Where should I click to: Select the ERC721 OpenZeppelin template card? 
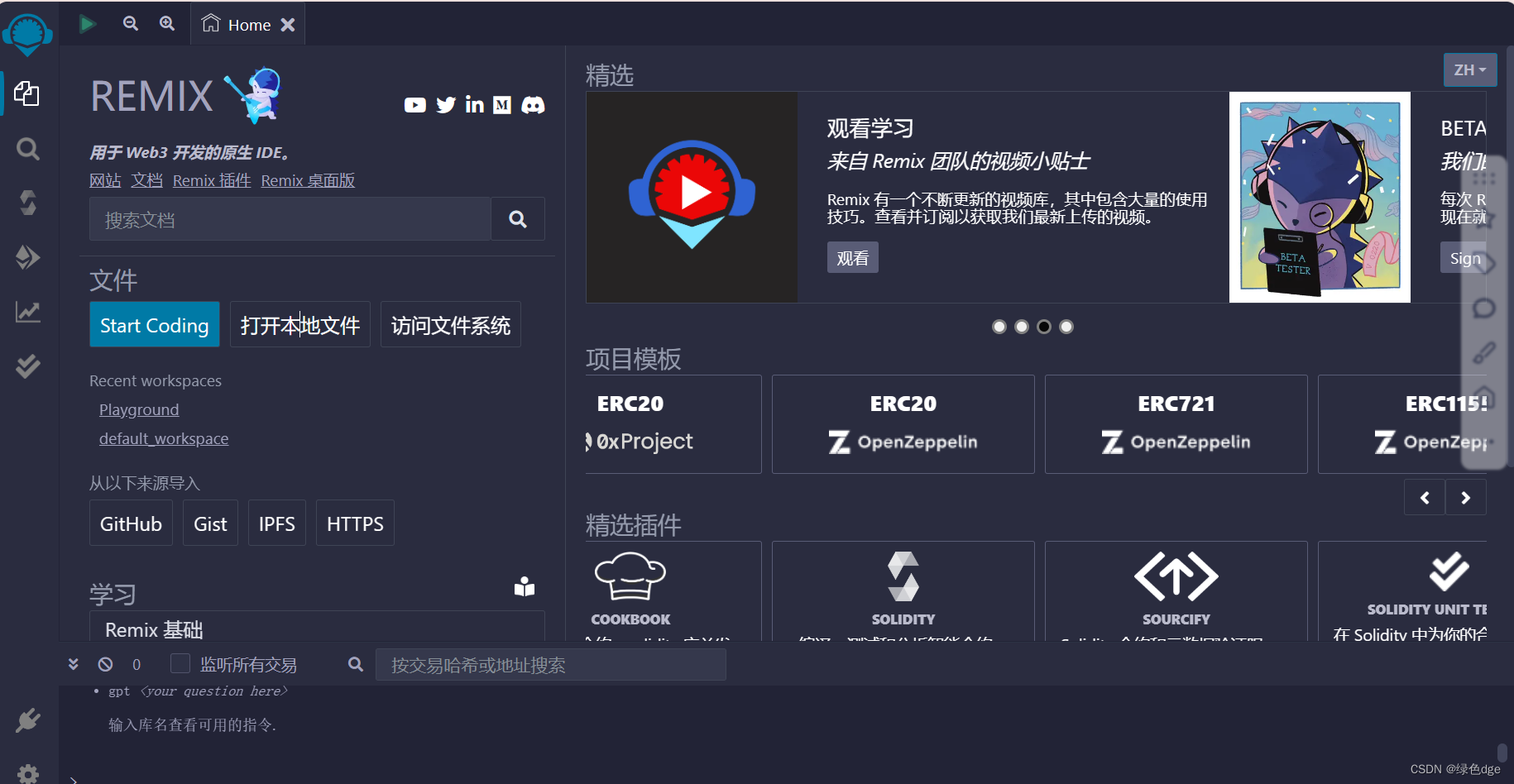1176,424
